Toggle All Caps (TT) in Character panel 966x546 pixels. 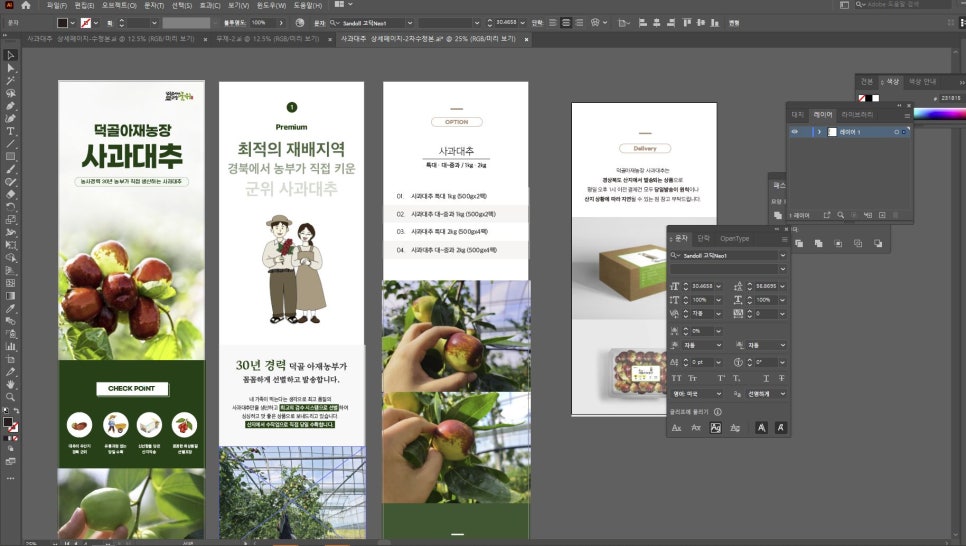point(676,378)
